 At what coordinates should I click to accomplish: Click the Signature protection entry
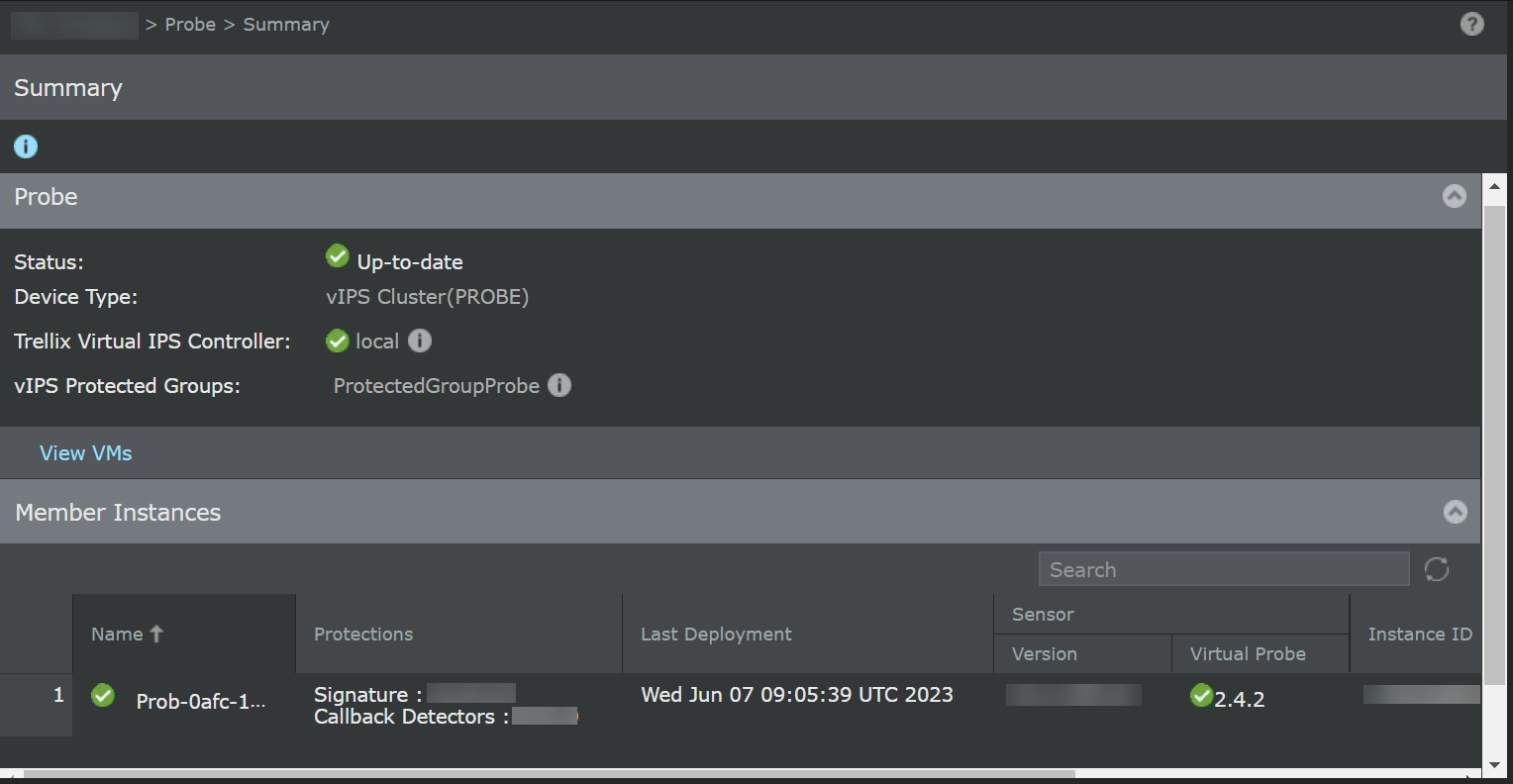click(x=415, y=695)
